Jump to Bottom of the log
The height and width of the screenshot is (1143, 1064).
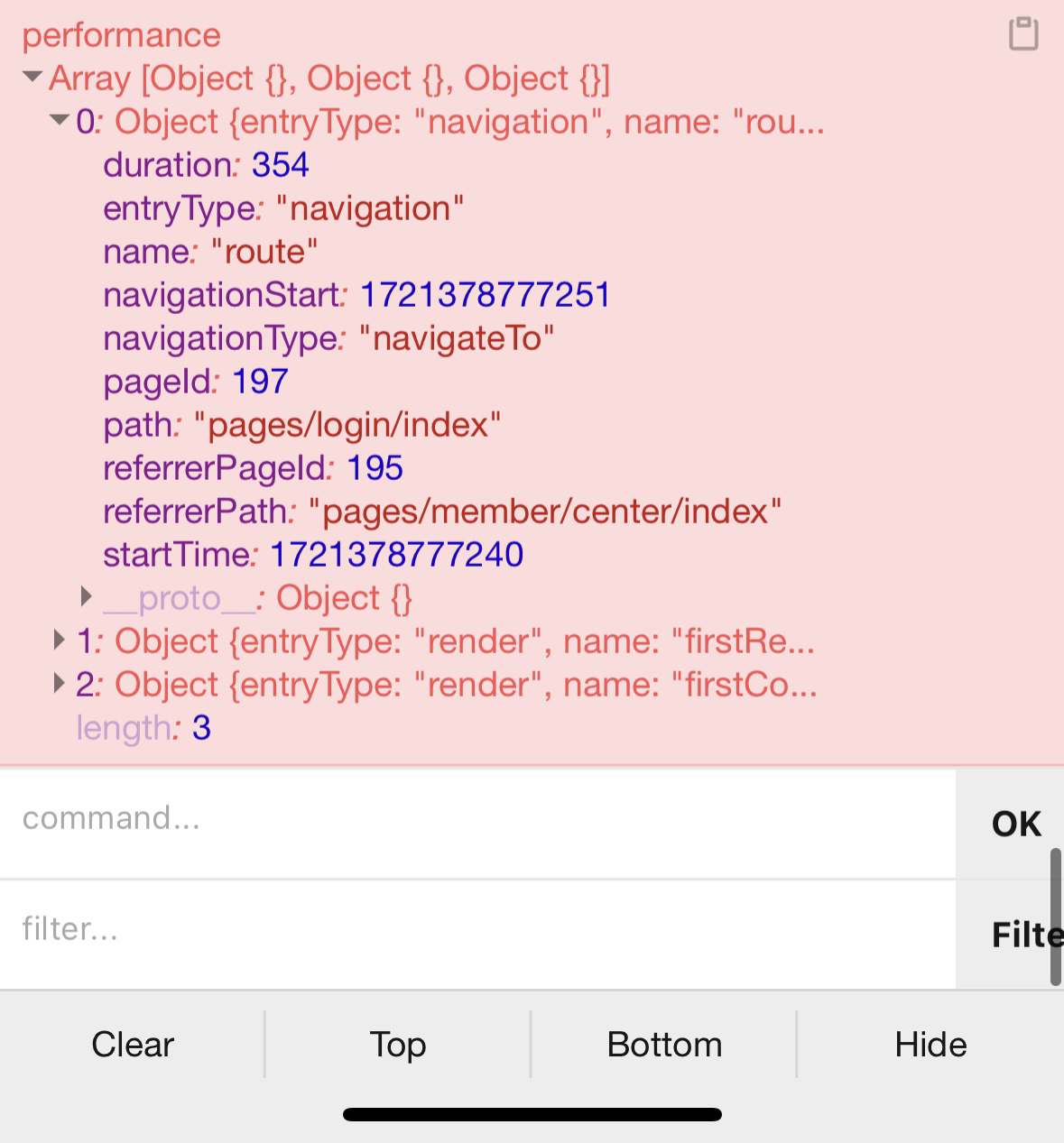pos(664,1045)
